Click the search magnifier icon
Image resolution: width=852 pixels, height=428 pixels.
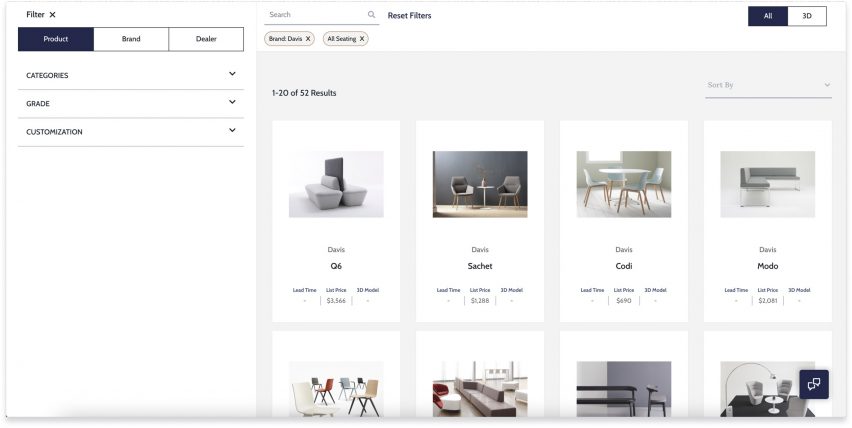click(372, 15)
